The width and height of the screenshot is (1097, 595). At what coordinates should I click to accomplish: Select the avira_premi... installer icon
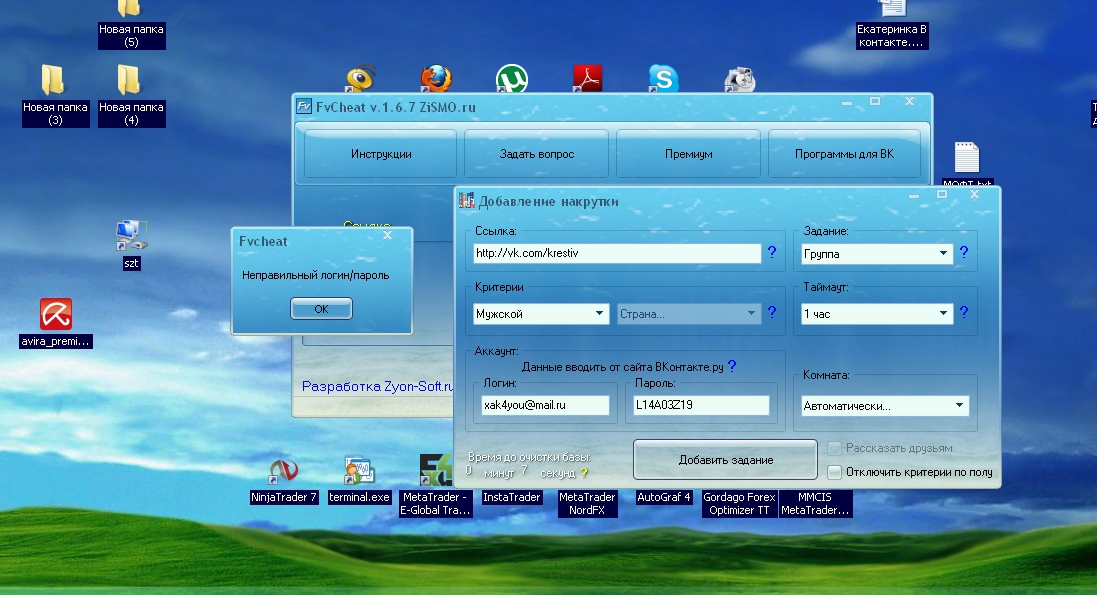pyautogui.click(x=56, y=314)
